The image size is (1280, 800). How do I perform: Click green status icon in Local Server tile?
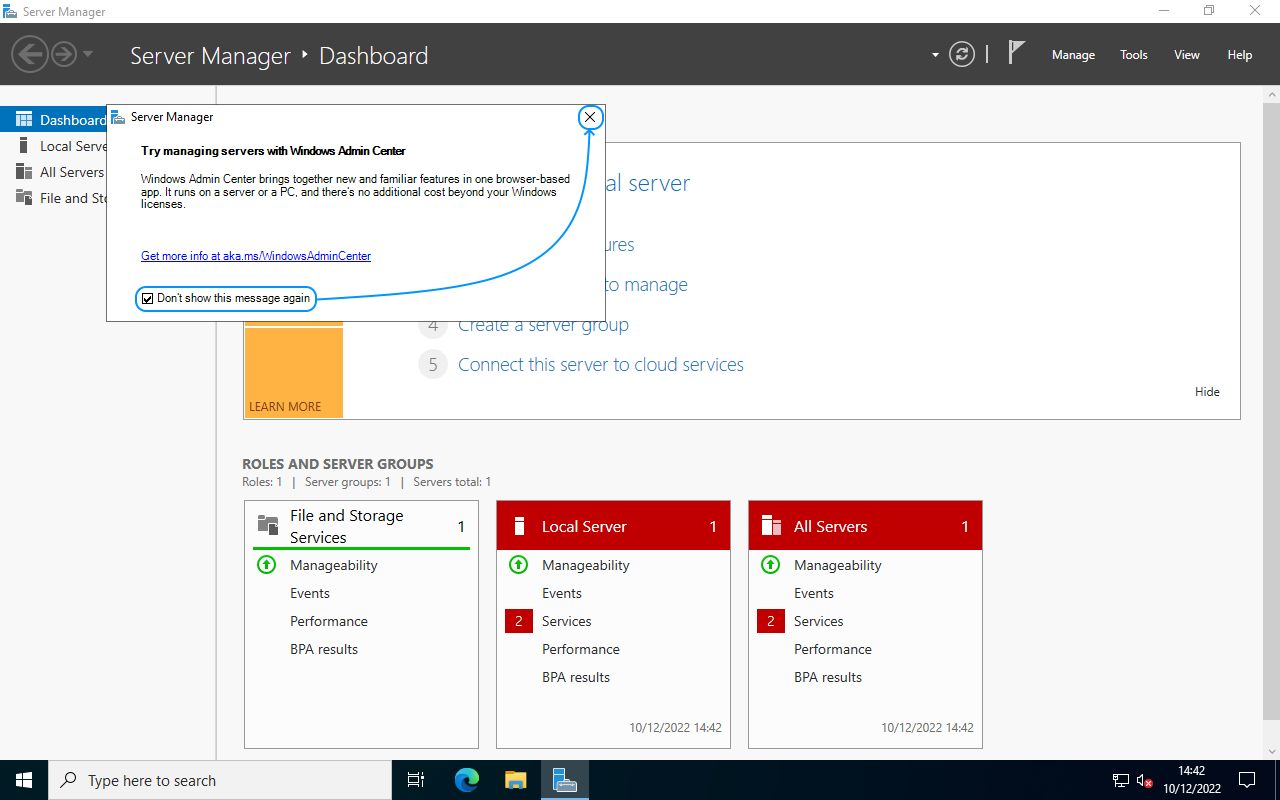(518, 564)
